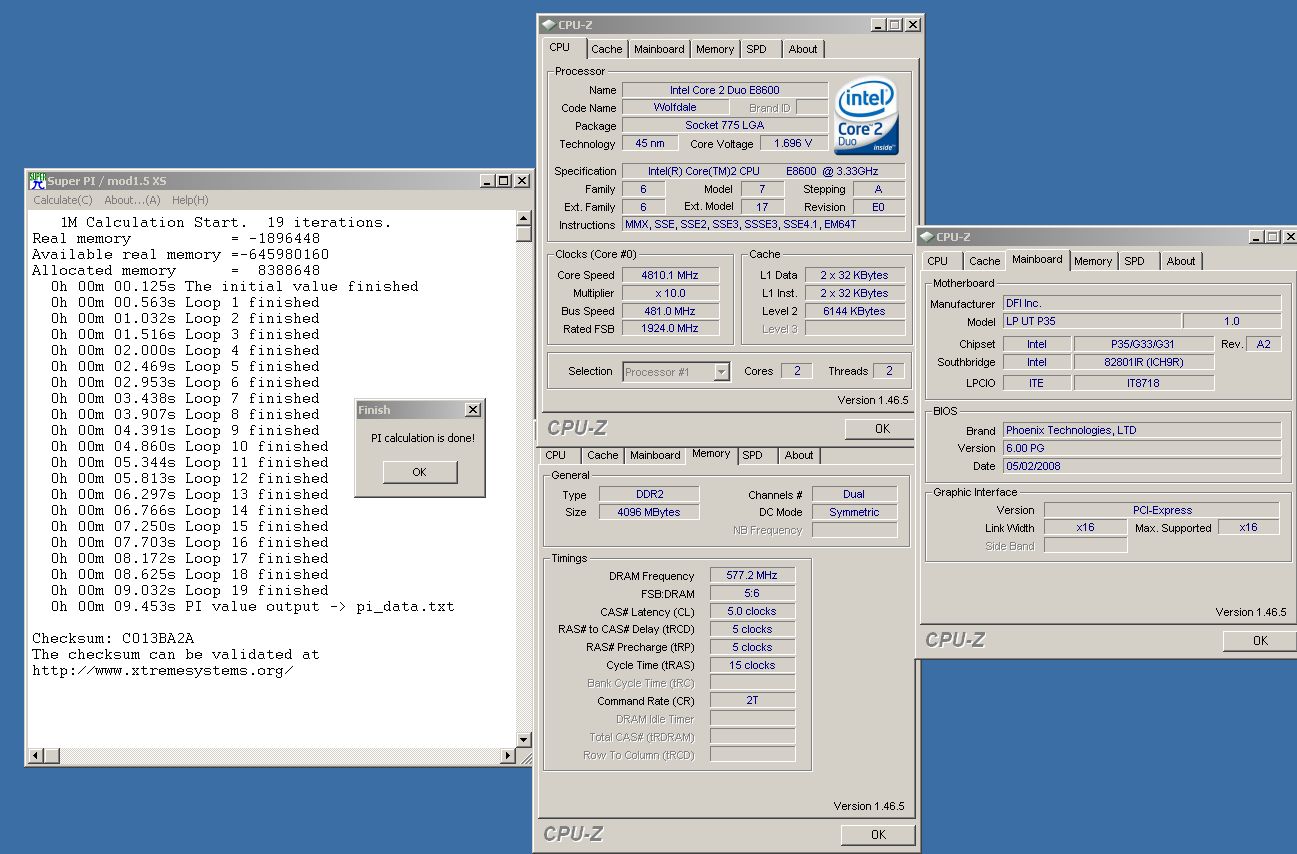Click the Manufacturer field DFI Inc.

(x=1142, y=303)
